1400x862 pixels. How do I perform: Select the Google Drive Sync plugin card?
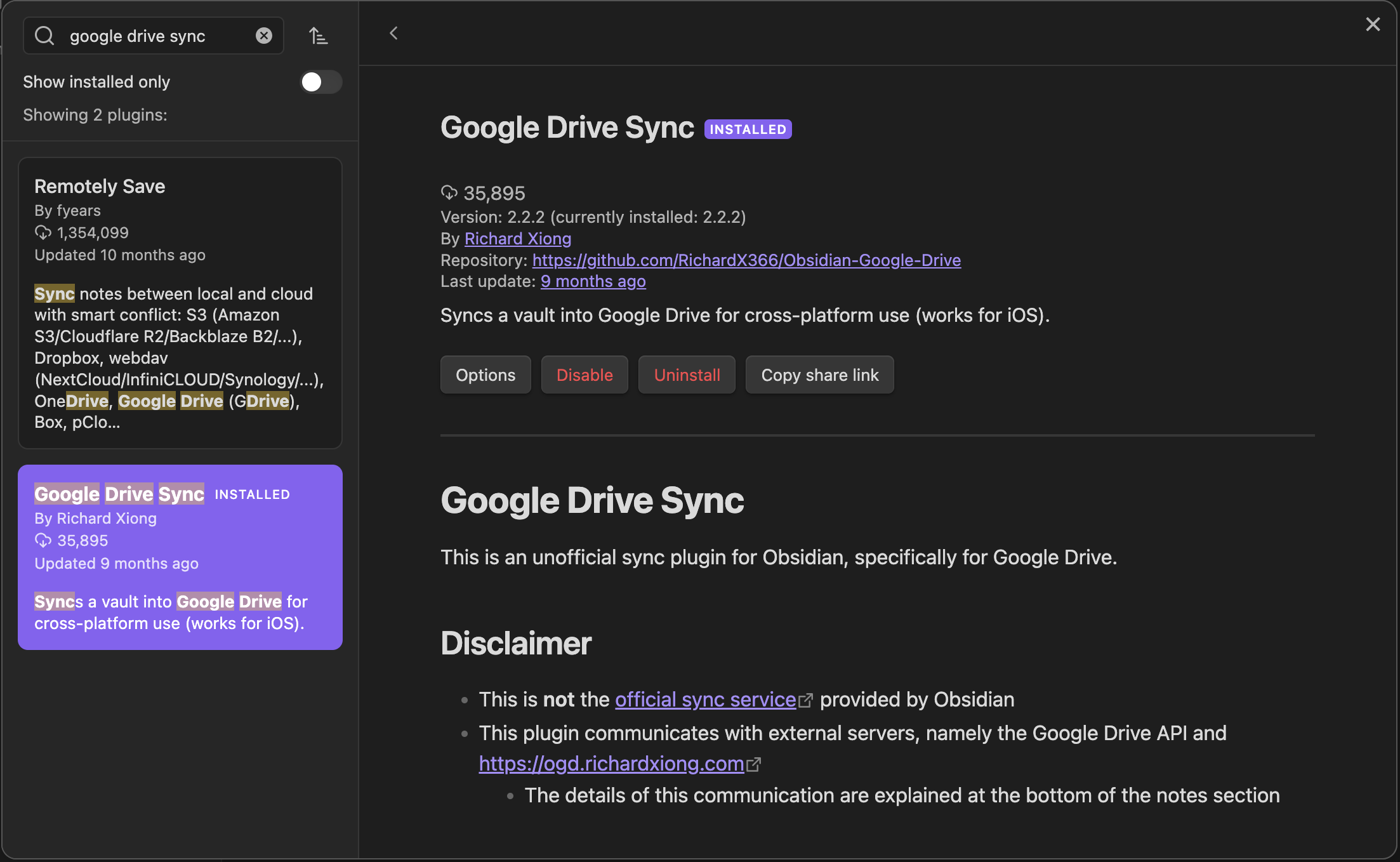(x=180, y=557)
